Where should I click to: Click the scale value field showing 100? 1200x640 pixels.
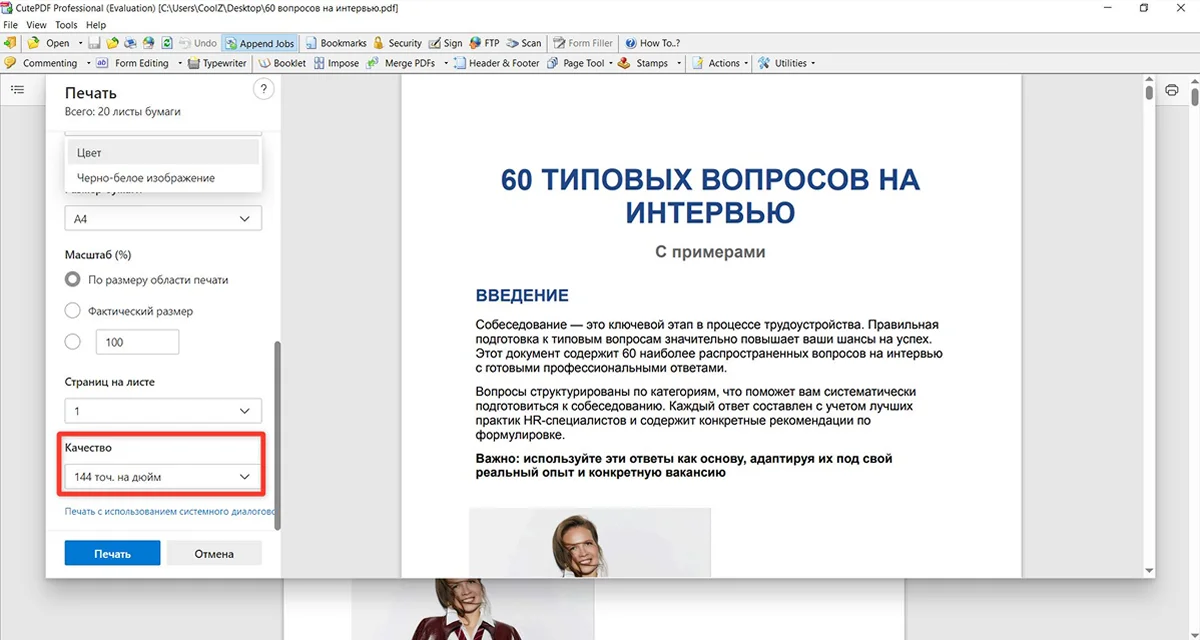(x=137, y=342)
